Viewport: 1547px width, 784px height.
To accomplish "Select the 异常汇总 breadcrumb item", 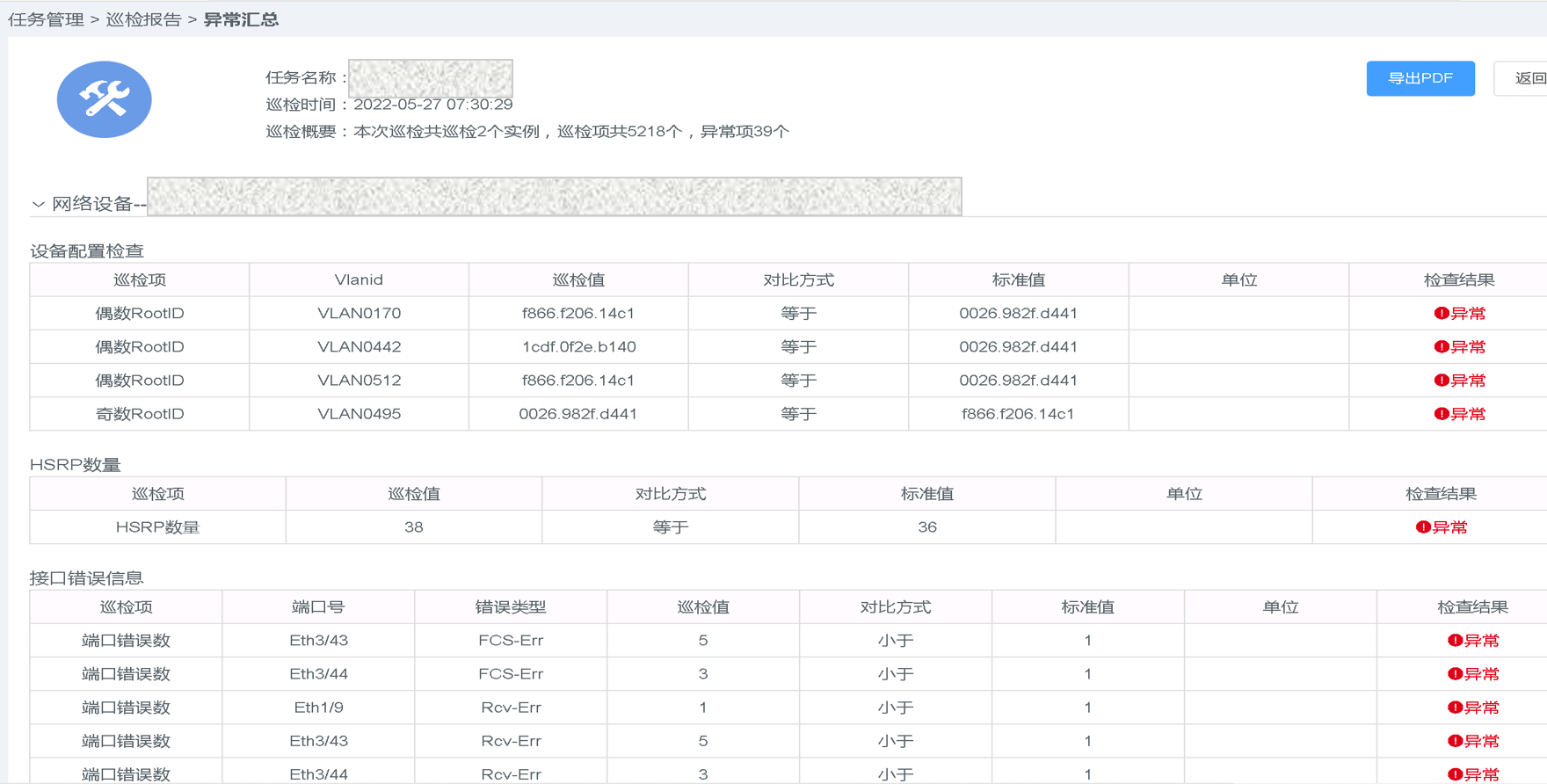I will [241, 19].
